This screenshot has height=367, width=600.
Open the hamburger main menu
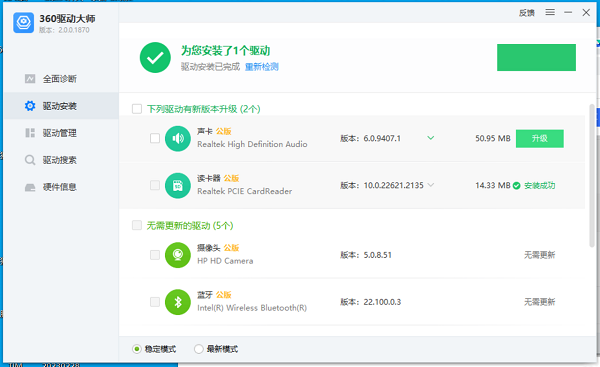[550, 12]
